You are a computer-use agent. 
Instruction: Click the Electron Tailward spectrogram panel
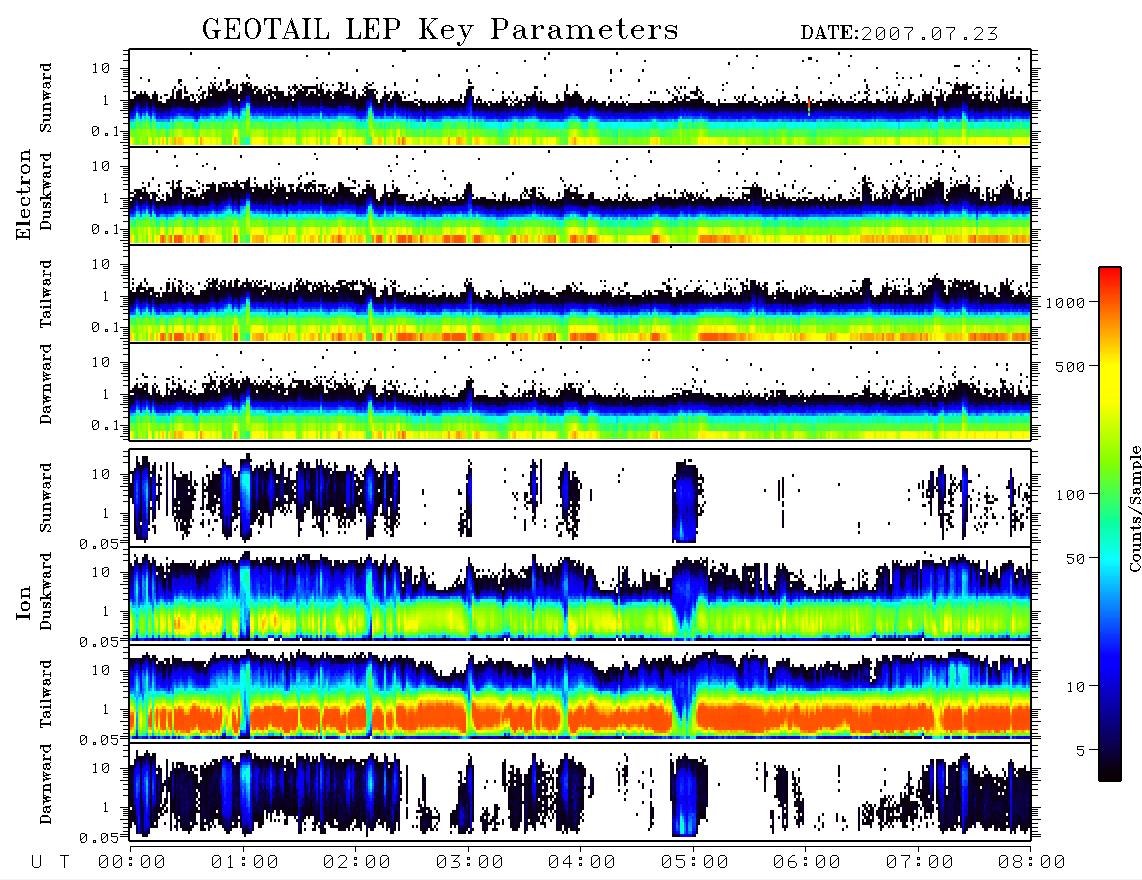point(580,294)
